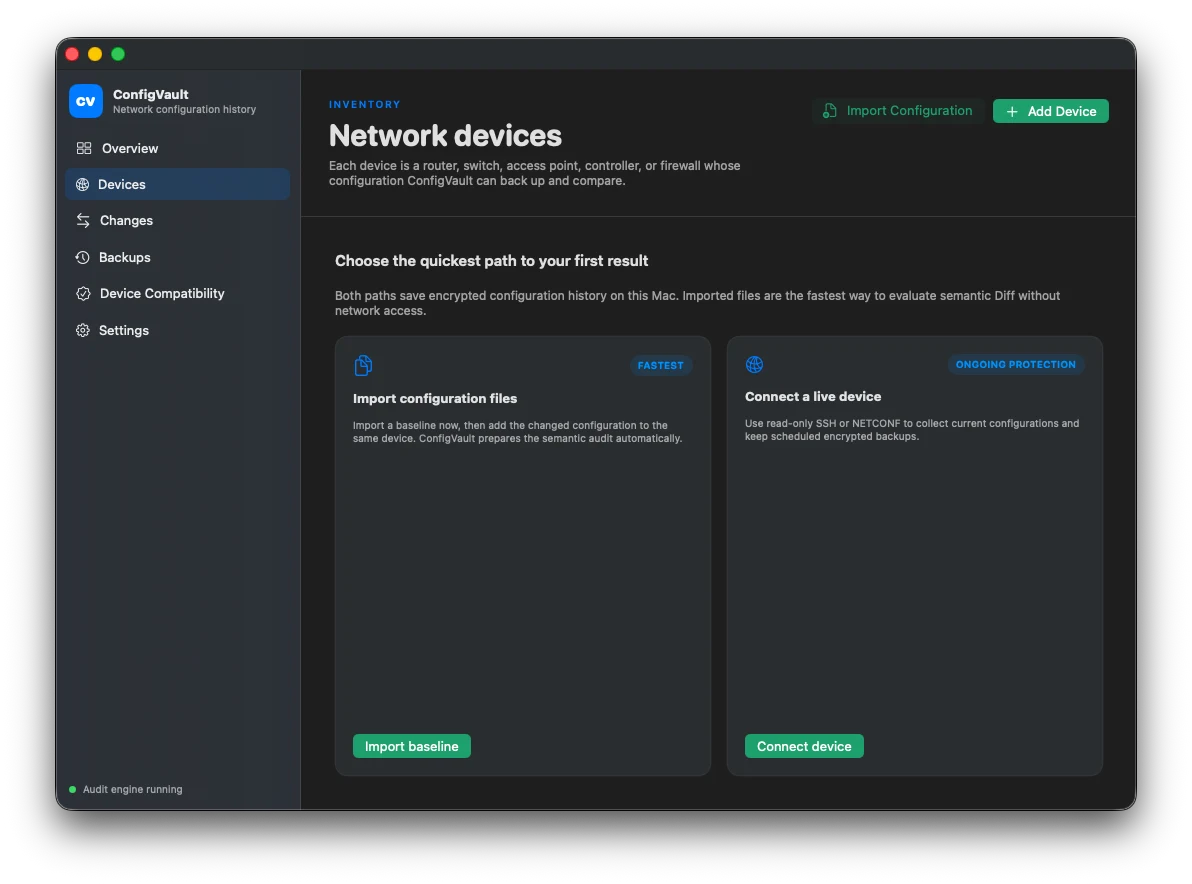The width and height of the screenshot is (1192, 884).
Task: Open Device Compatibility page
Action: pyautogui.click(x=177, y=293)
